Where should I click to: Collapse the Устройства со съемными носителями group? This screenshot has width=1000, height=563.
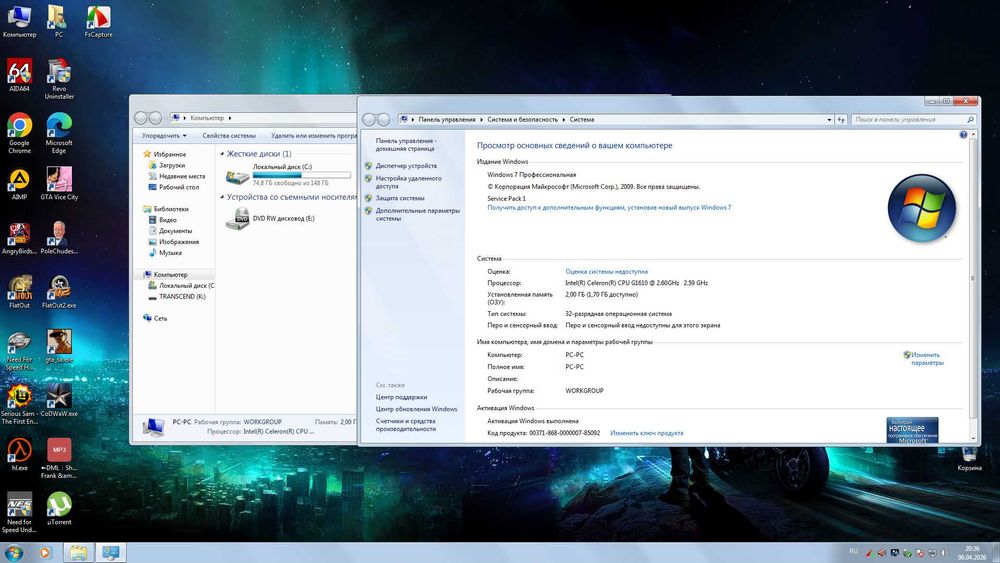pyautogui.click(x=222, y=197)
